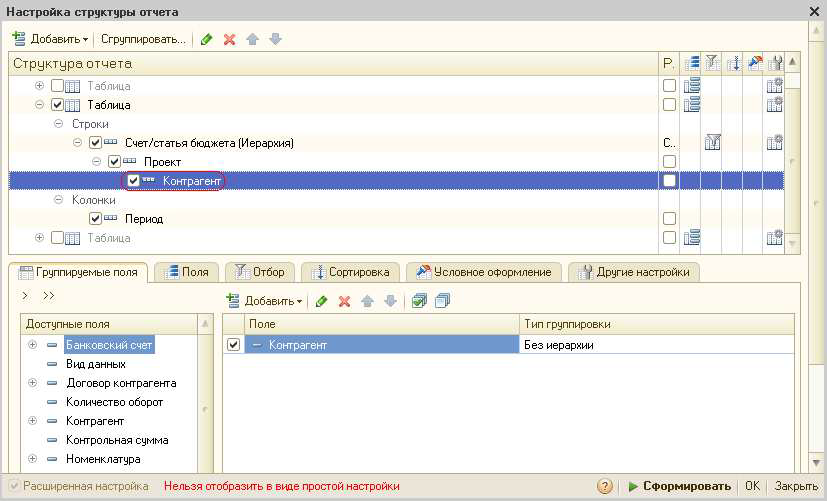Viewport: 827px width, 501px height.
Task: Click move up arrow in top toolbar
Action: pos(253,39)
